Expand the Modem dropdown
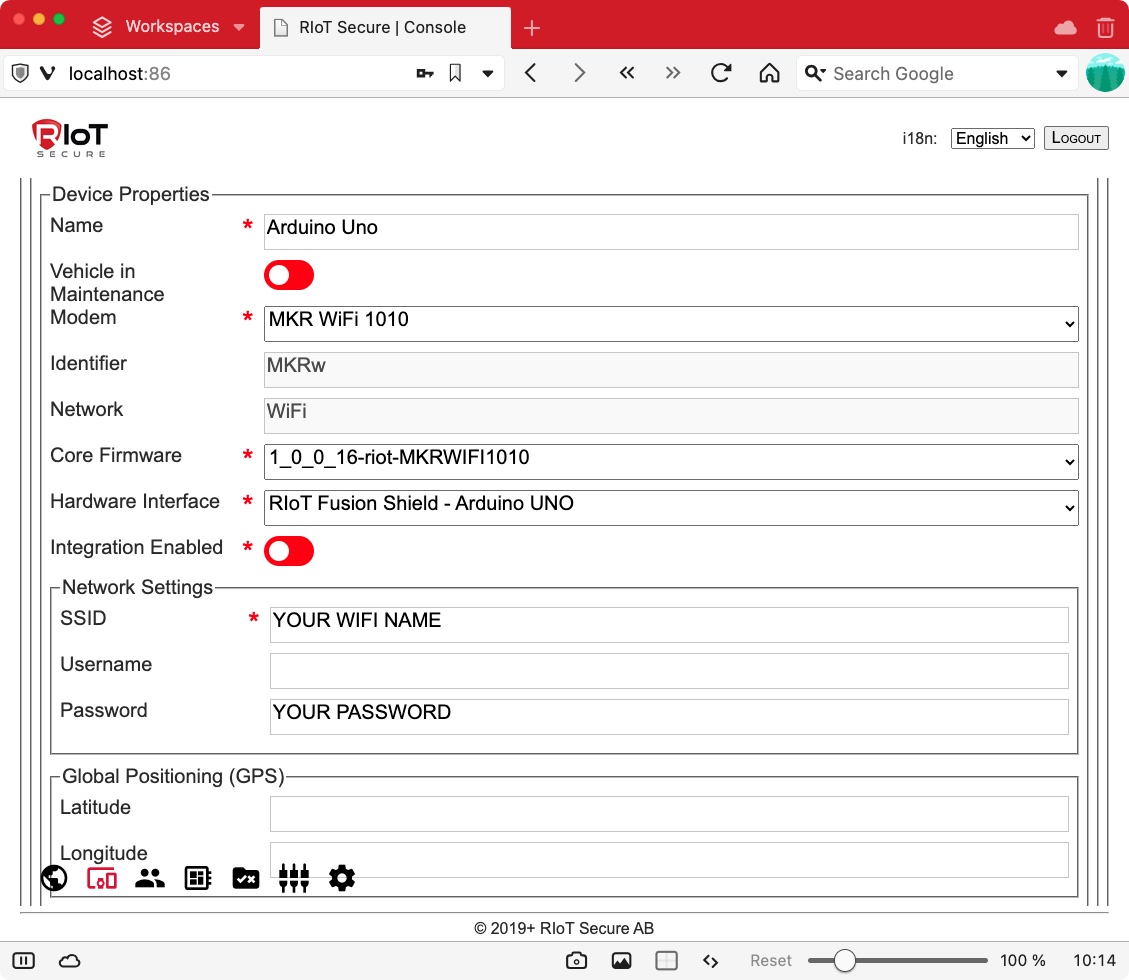This screenshot has height=980, width=1129. (671, 323)
